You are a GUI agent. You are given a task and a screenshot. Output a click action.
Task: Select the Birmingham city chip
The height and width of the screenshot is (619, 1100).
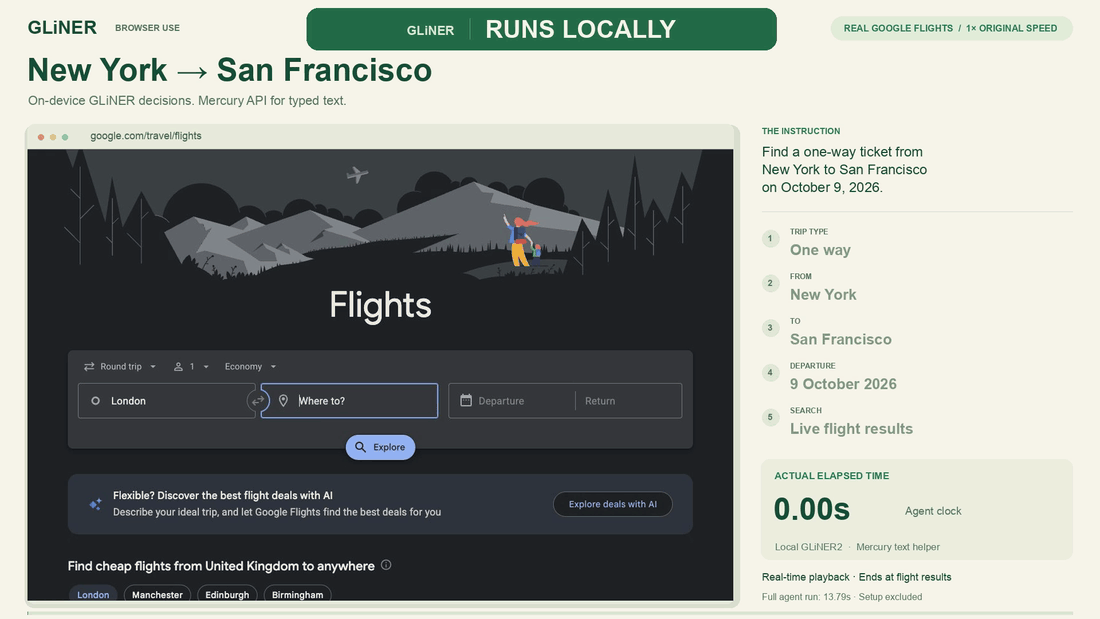(297, 594)
